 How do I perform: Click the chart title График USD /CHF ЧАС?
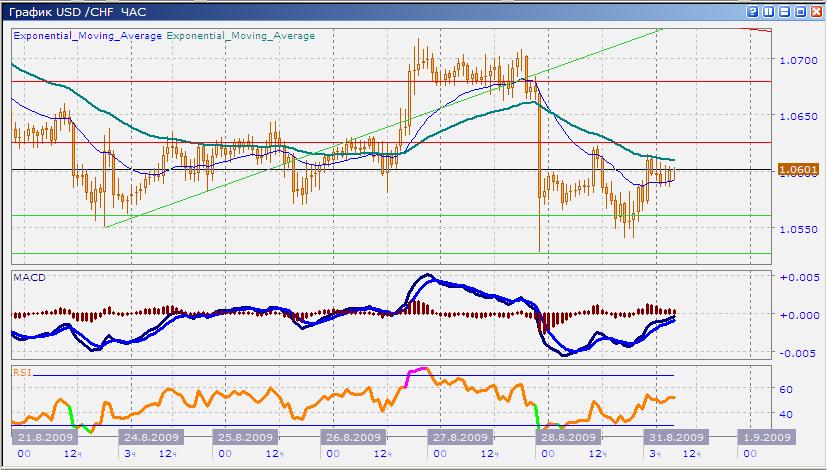pos(71,12)
